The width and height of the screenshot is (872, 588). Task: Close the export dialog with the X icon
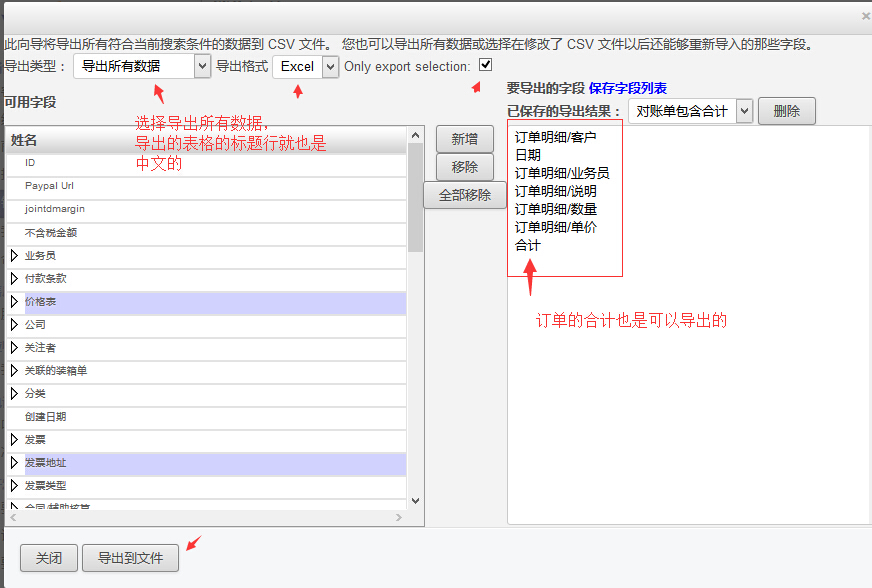pos(865,16)
